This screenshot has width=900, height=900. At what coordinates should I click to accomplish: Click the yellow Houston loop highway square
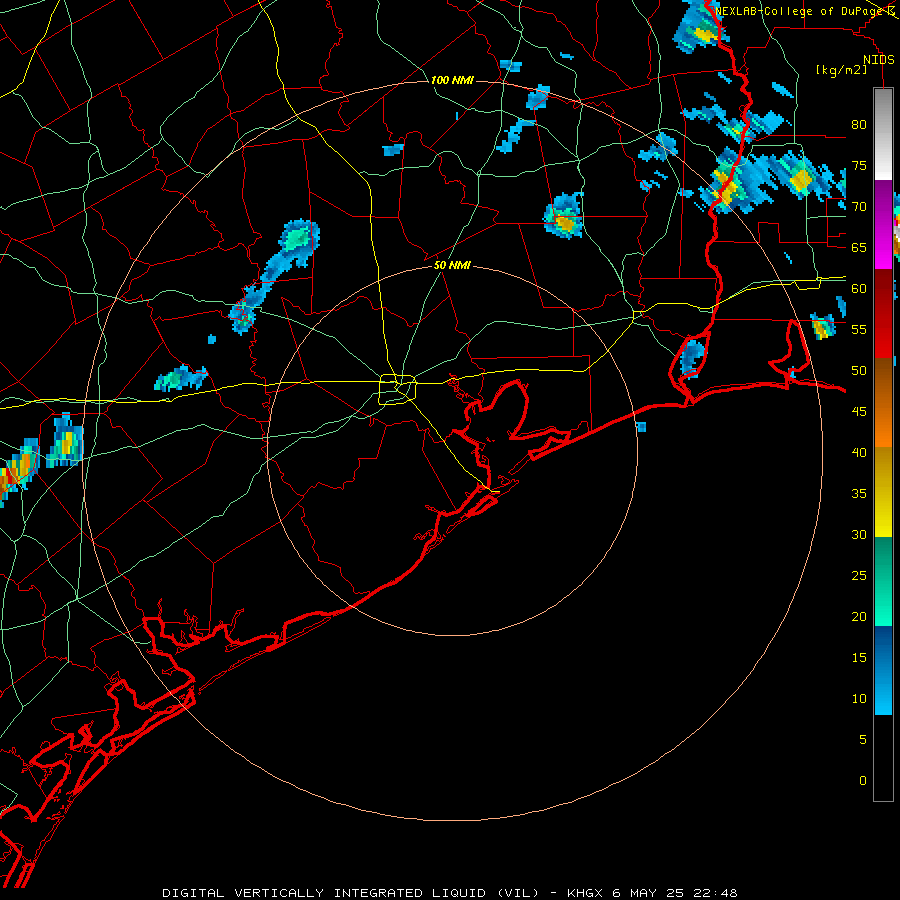[x=397, y=389]
